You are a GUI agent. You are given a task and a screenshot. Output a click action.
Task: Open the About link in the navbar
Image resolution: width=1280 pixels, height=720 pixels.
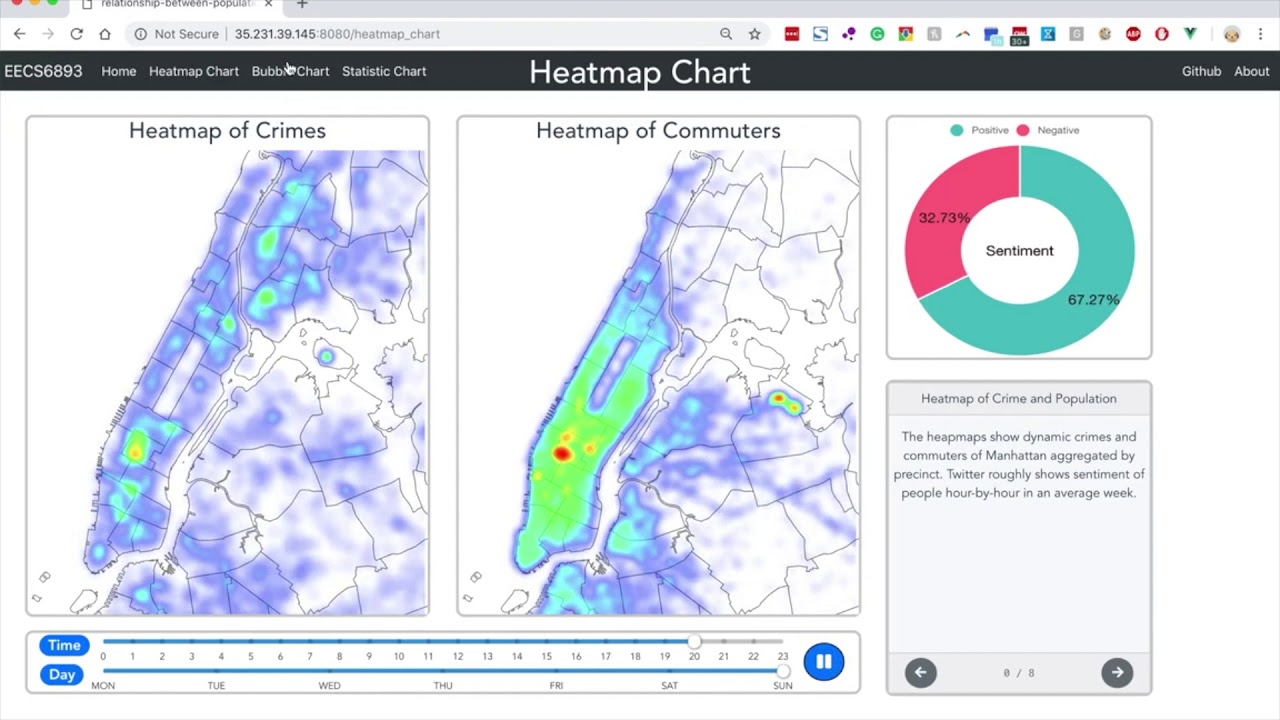coord(1251,71)
